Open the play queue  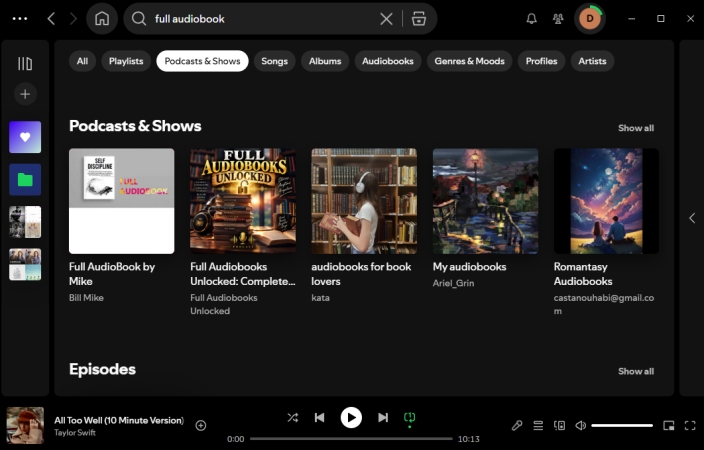click(x=538, y=425)
